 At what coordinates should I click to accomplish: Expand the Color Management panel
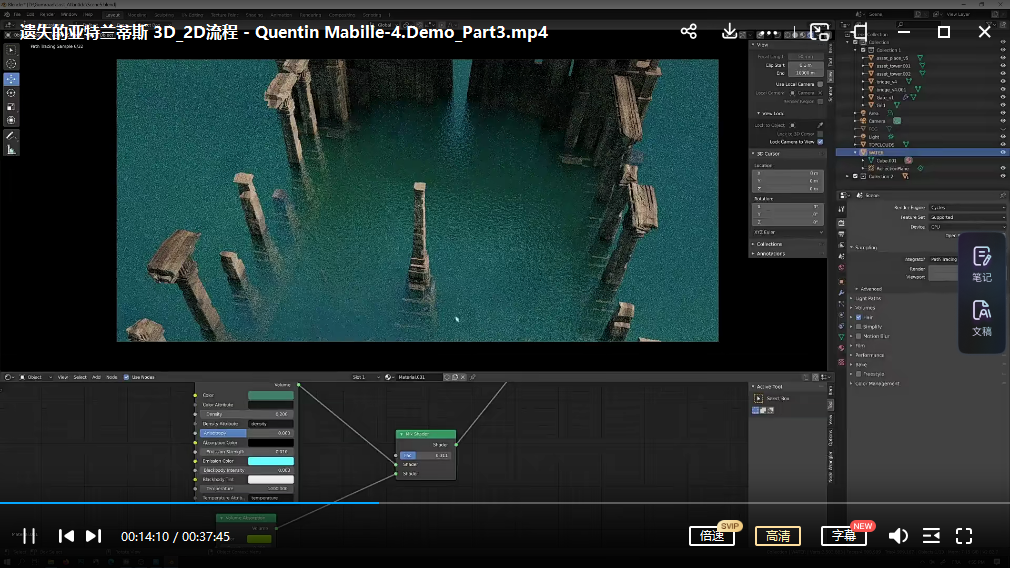point(875,384)
